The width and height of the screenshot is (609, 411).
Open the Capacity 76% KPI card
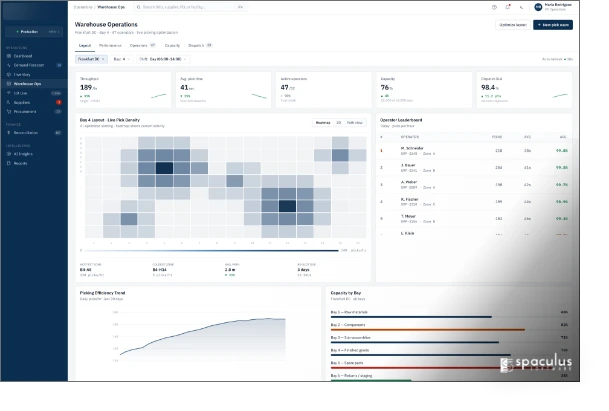424,90
